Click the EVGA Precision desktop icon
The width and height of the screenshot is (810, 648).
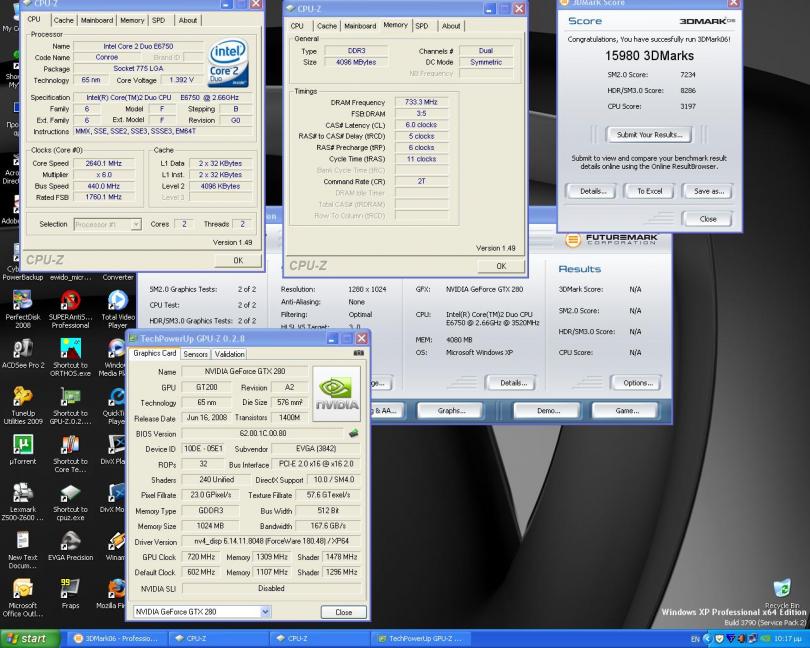(x=70, y=546)
